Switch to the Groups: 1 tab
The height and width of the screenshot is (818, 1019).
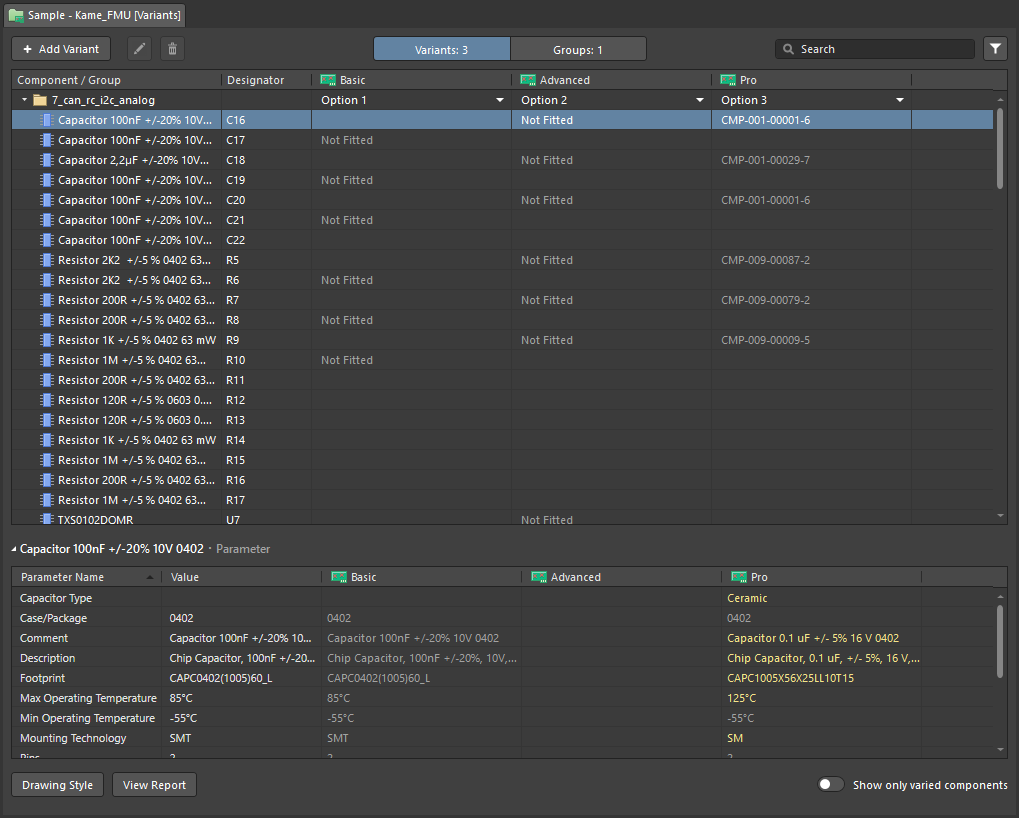pos(578,49)
